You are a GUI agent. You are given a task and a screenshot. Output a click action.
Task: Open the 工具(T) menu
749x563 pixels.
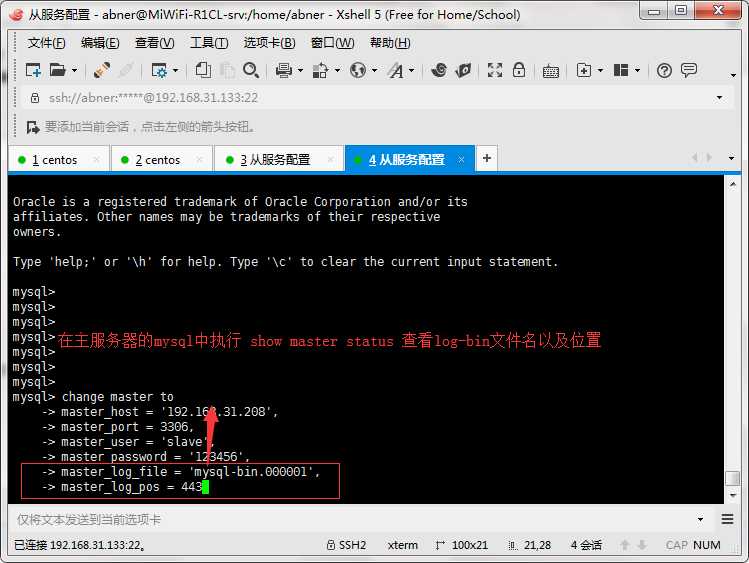pos(209,43)
